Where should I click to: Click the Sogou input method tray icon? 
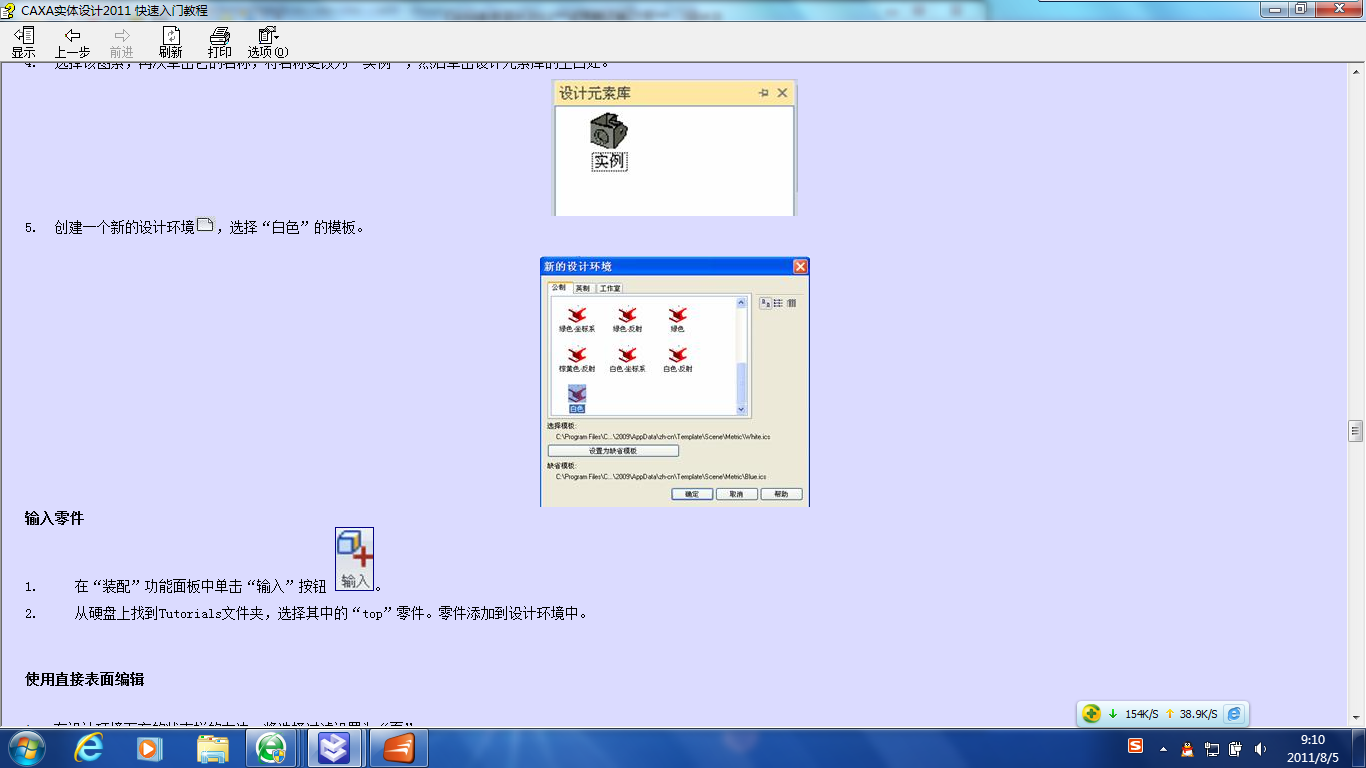(x=1135, y=746)
